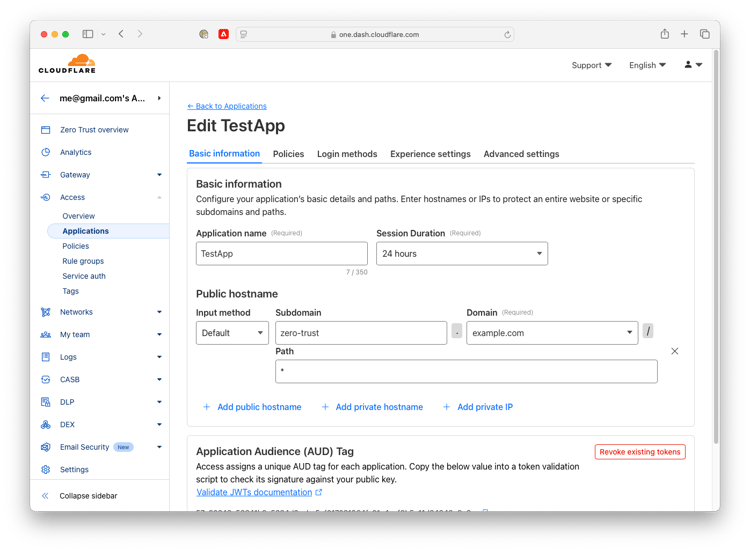Open a new tab with the plus icon
Screen dimensions: 750x551
684,34
